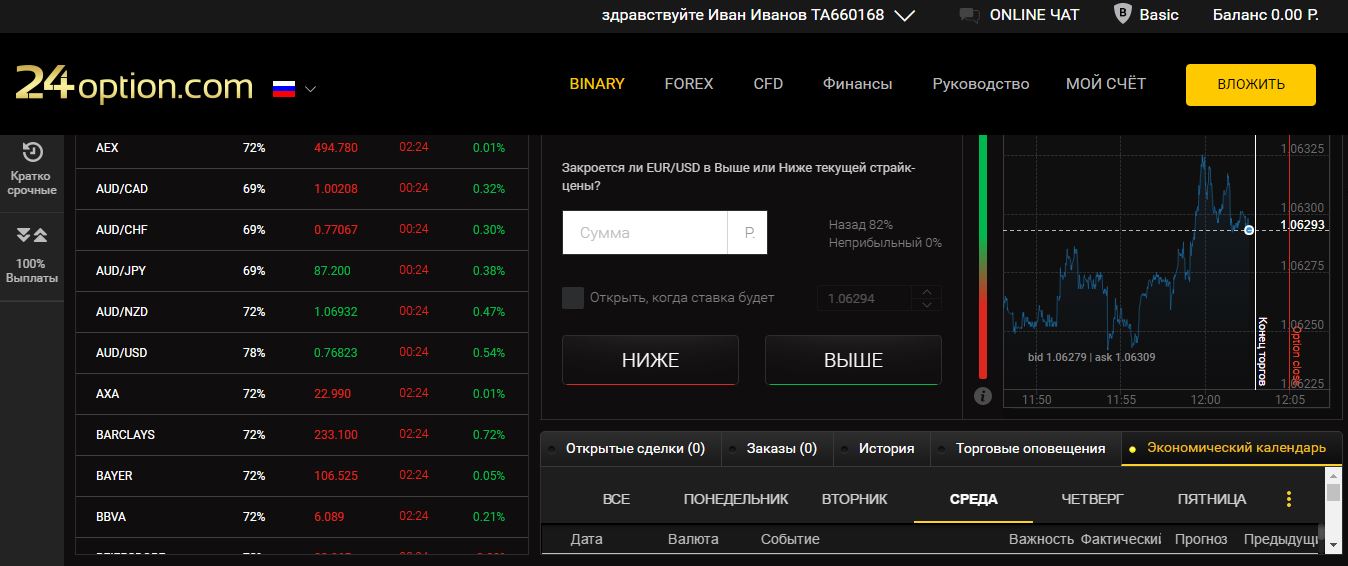Open the Руководство menu

(980, 84)
